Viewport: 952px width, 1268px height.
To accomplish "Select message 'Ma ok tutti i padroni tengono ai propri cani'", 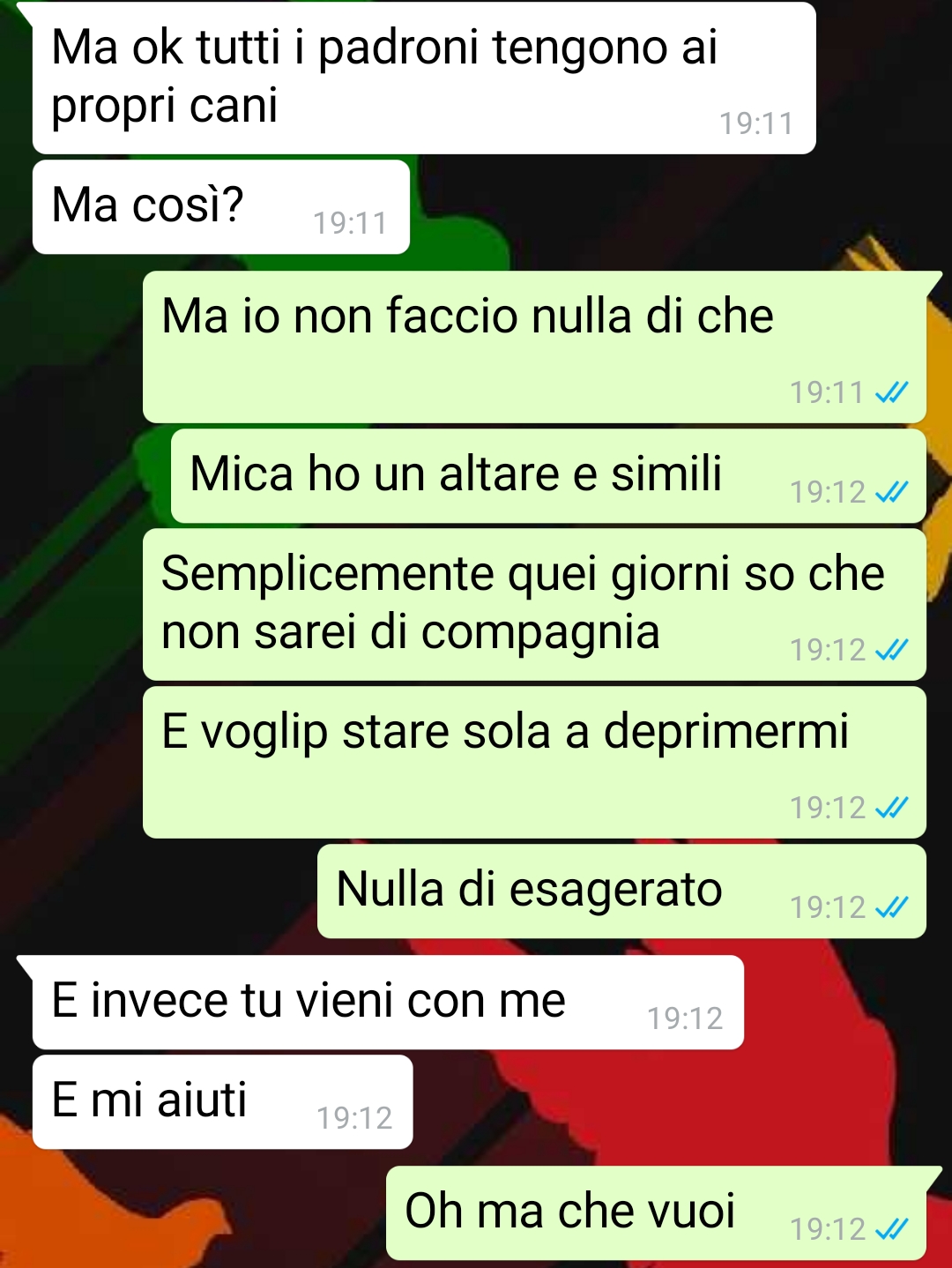I will click(424, 78).
